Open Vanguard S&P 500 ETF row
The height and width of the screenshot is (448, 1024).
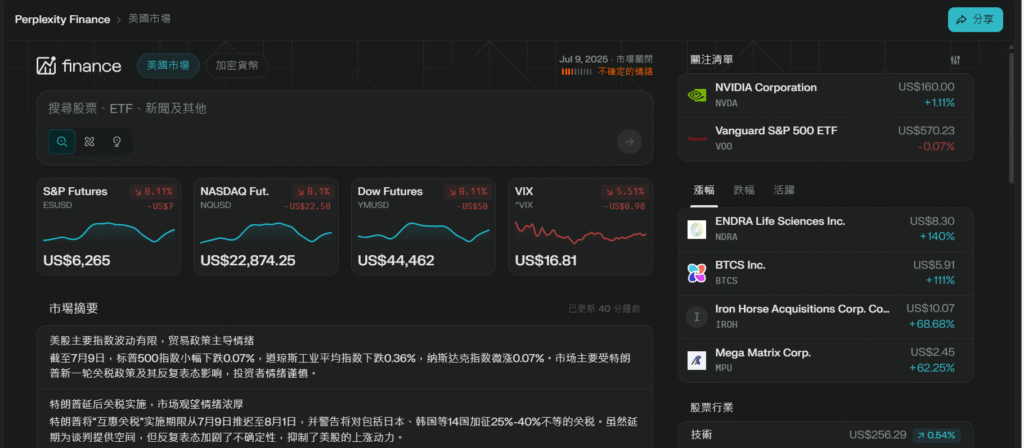point(825,138)
